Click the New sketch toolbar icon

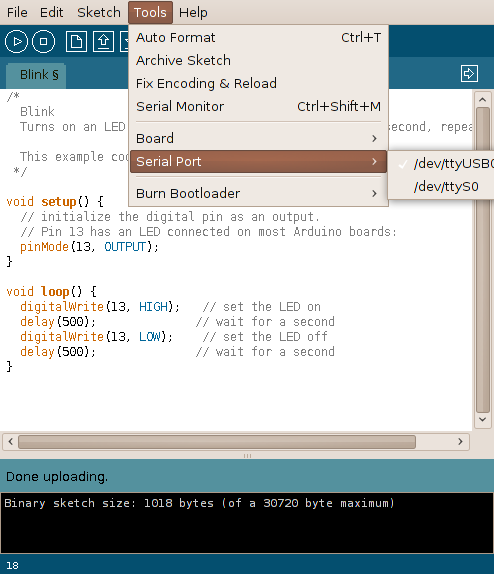pos(76,41)
